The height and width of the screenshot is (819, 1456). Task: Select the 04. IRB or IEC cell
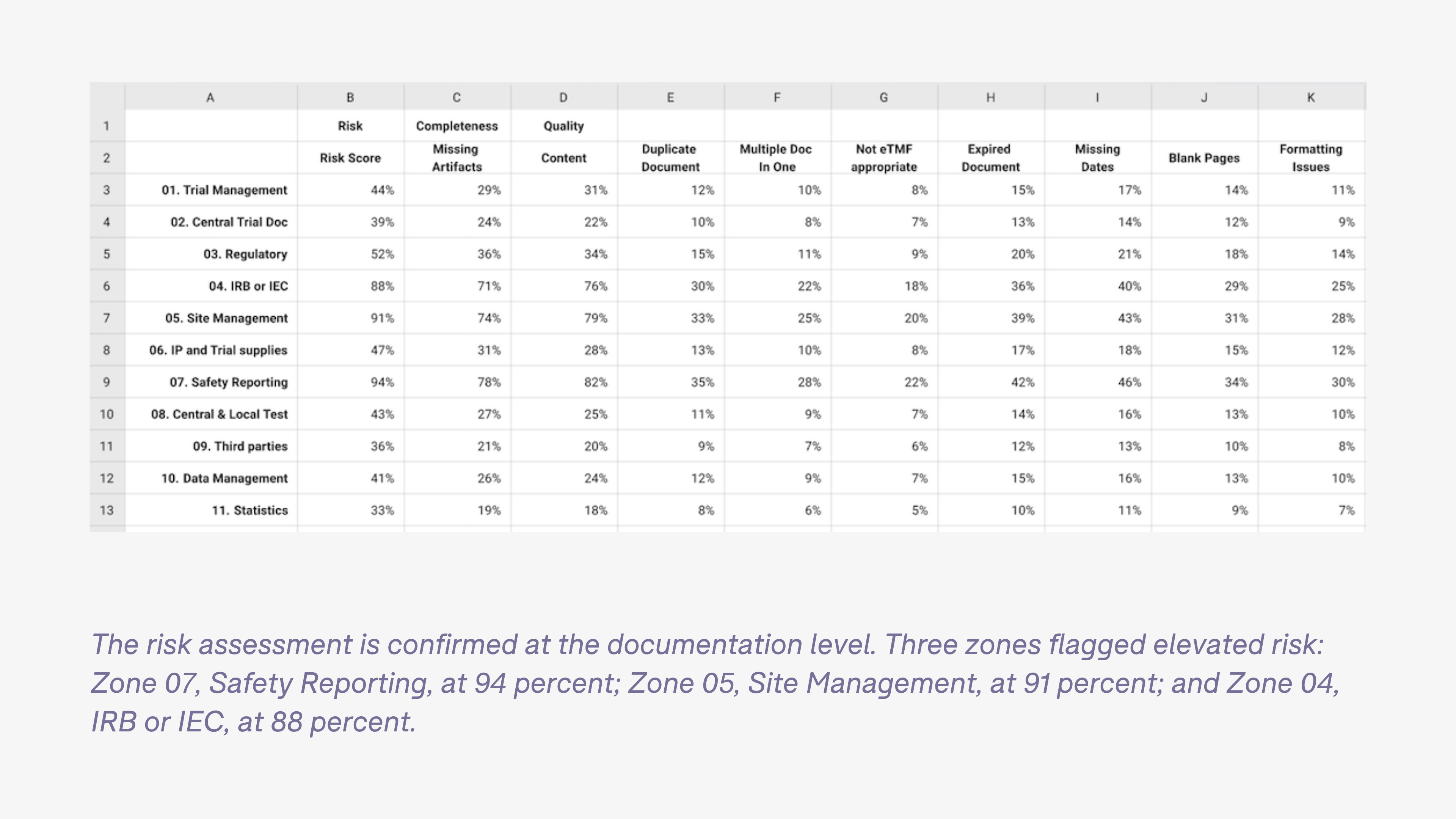click(x=211, y=287)
